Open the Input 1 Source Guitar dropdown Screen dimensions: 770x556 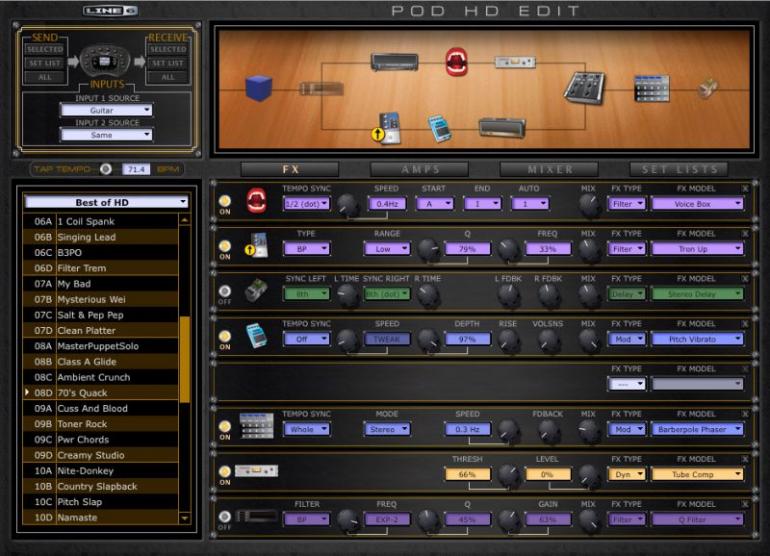(x=107, y=111)
